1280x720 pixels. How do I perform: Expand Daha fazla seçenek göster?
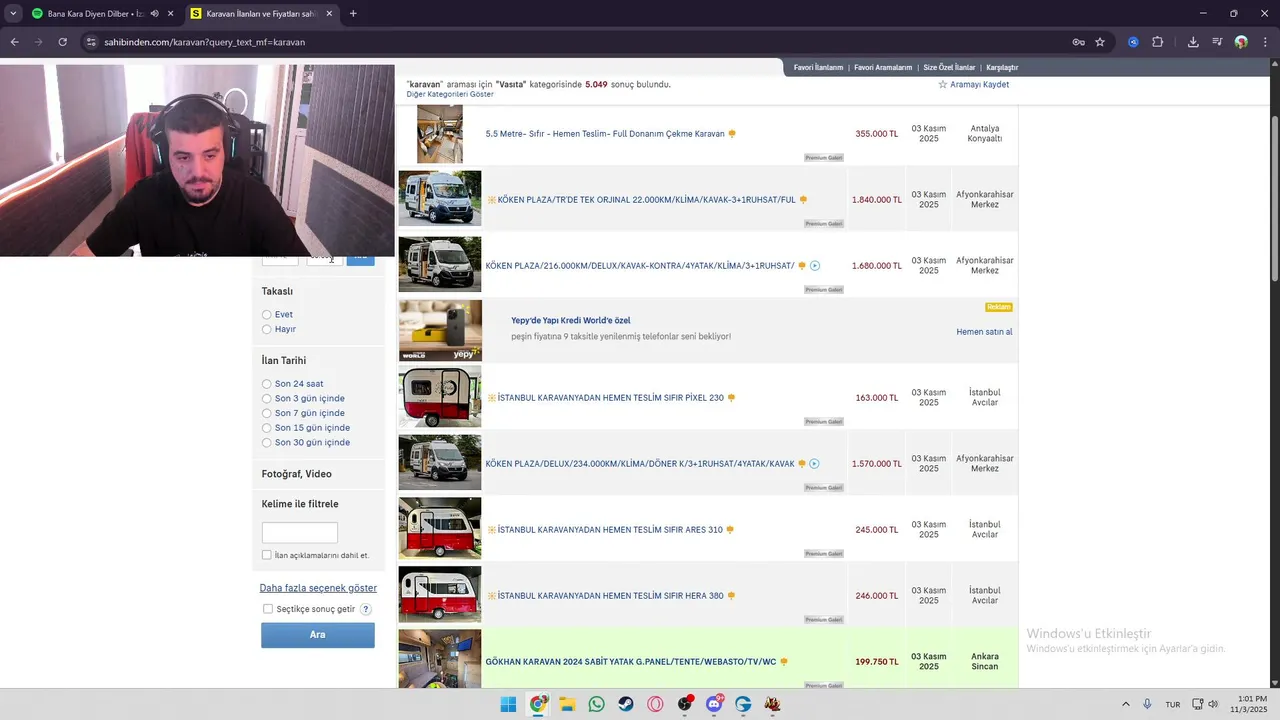click(318, 588)
